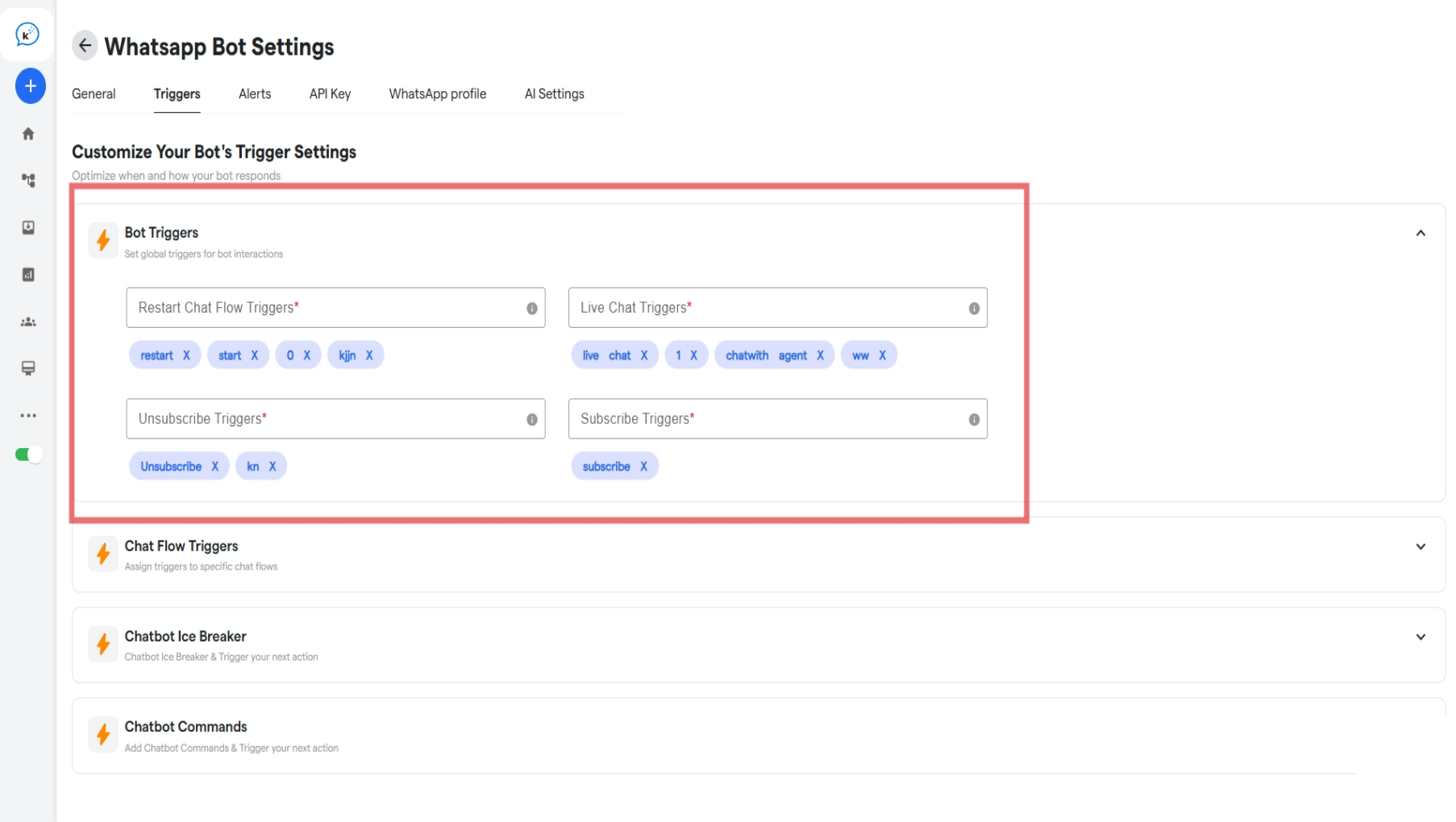The height and width of the screenshot is (822, 1456).
Task: Remove the 'restart' trigger chip
Action: [x=186, y=355]
